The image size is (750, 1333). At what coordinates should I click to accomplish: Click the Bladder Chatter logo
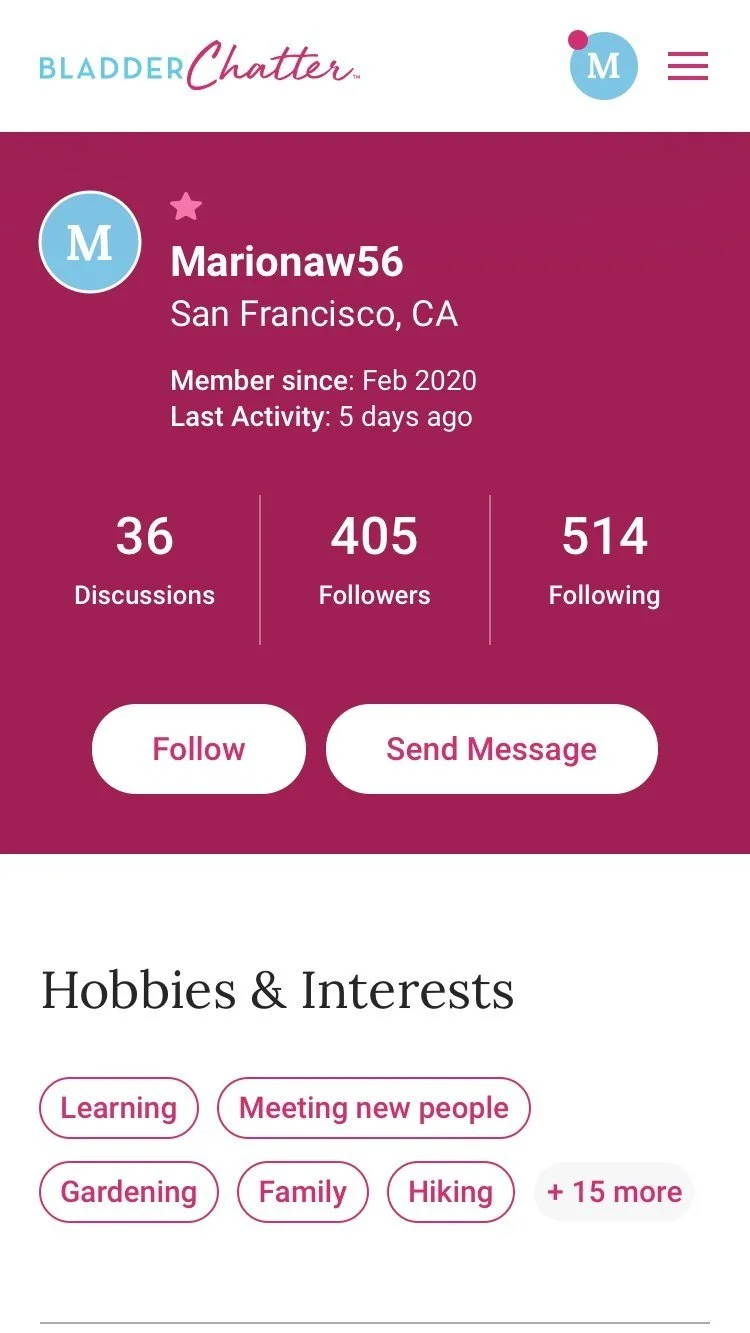[200, 65]
